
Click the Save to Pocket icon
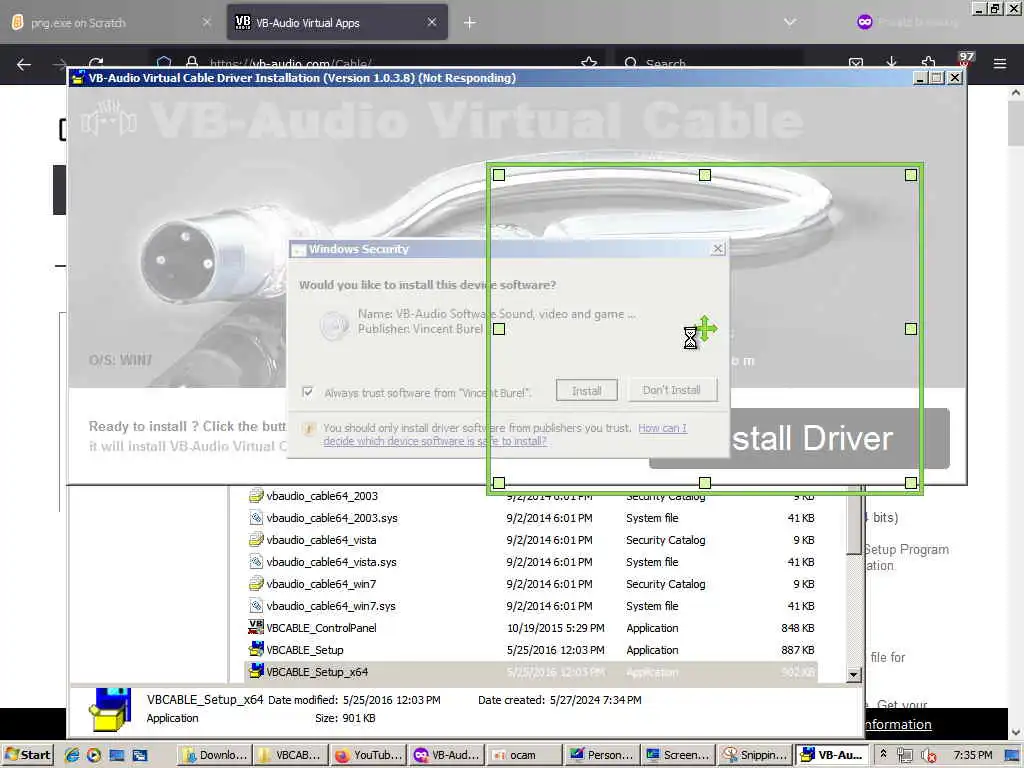(x=856, y=63)
